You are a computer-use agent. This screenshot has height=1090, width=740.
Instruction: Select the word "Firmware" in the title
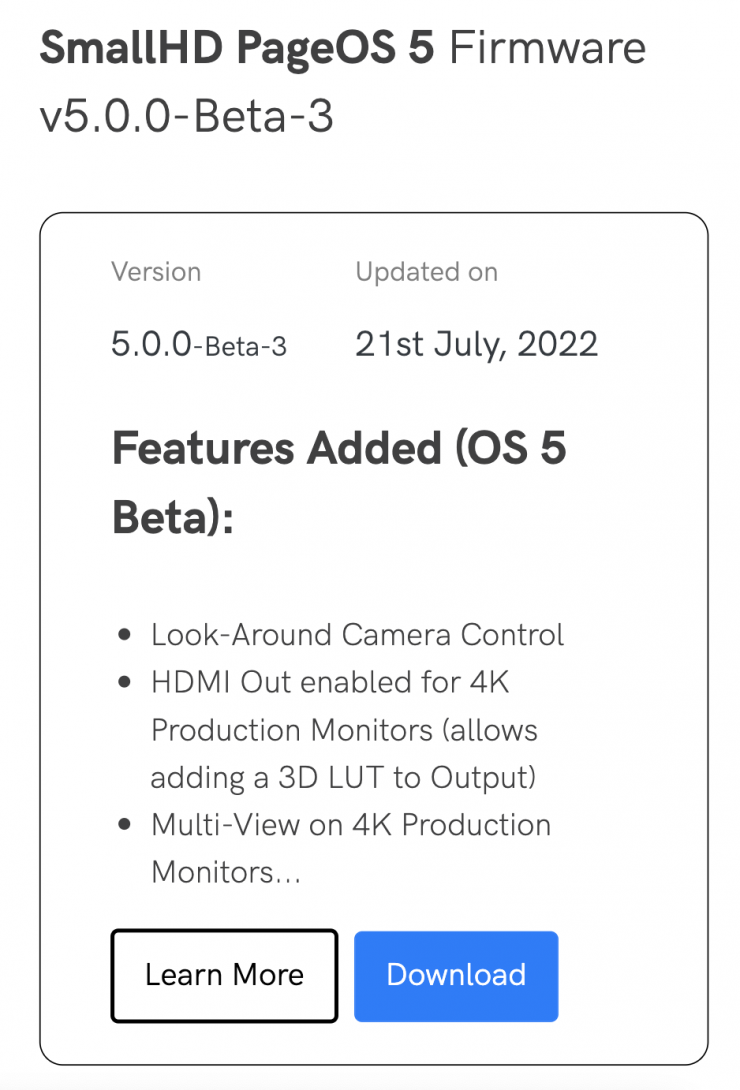click(547, 49)
